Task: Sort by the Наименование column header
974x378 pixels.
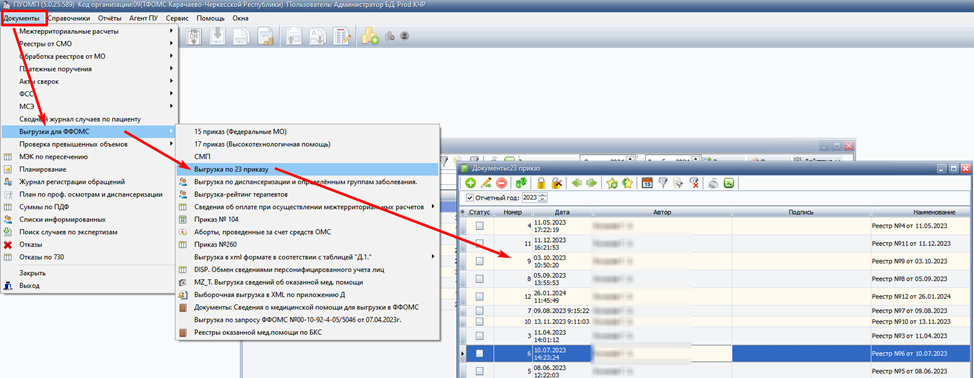Action: 921,212
